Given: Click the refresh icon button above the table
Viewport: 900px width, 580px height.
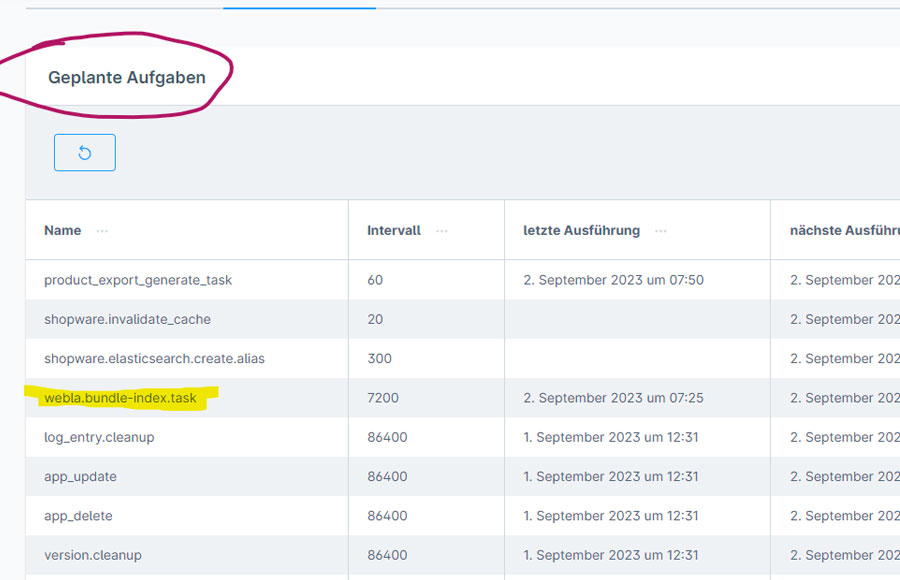Looking at the screenshot, I should click(x=84, y=153).
